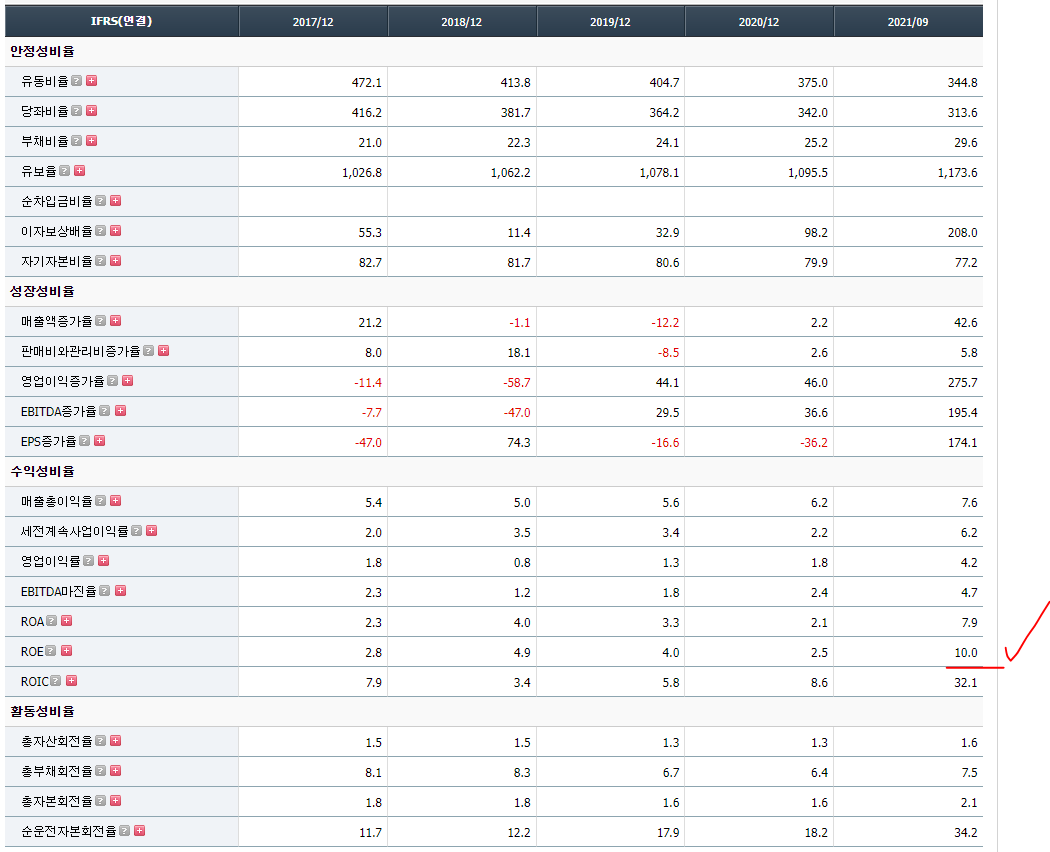The width and height of the screenshot is (1050, 852).
Task: Open help icon next to 순차입금비율
Action: pyautogui.click(x=100, y=201)
